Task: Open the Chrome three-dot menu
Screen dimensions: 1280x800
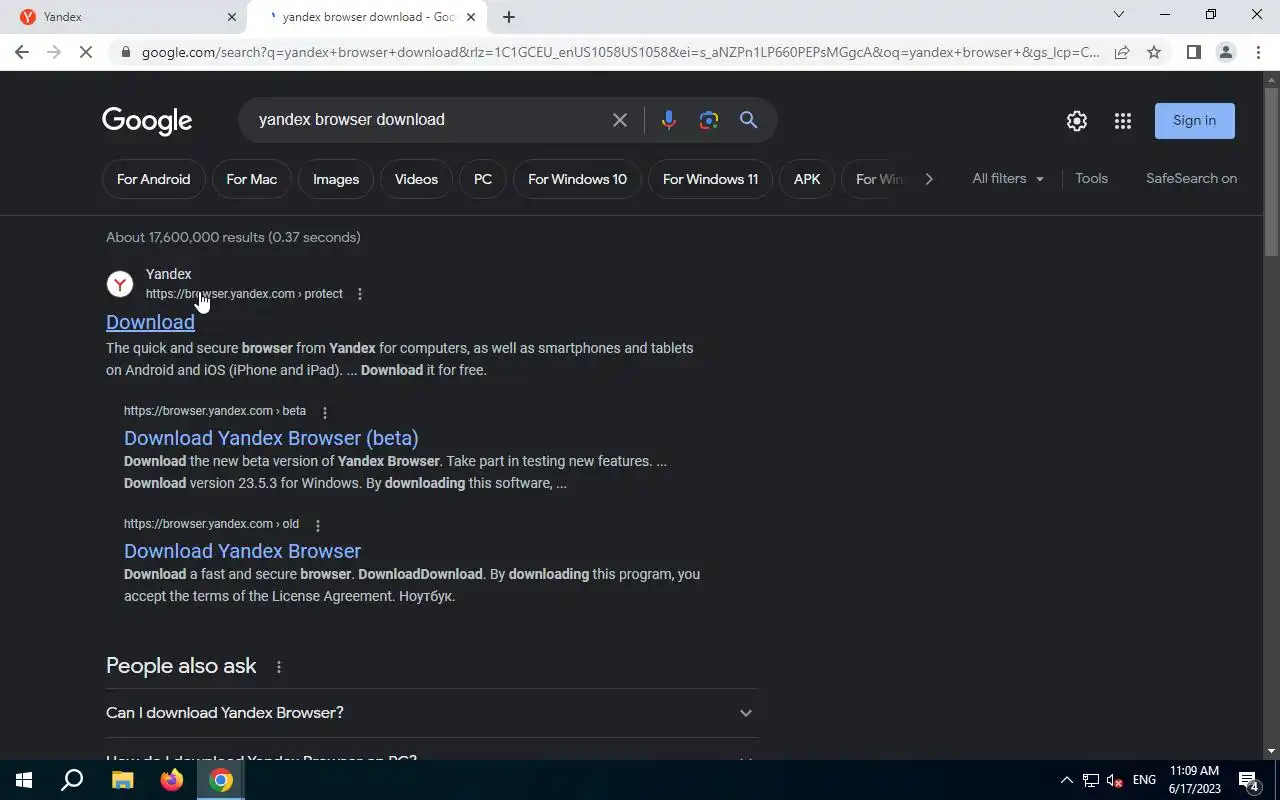Action: 1258,52
